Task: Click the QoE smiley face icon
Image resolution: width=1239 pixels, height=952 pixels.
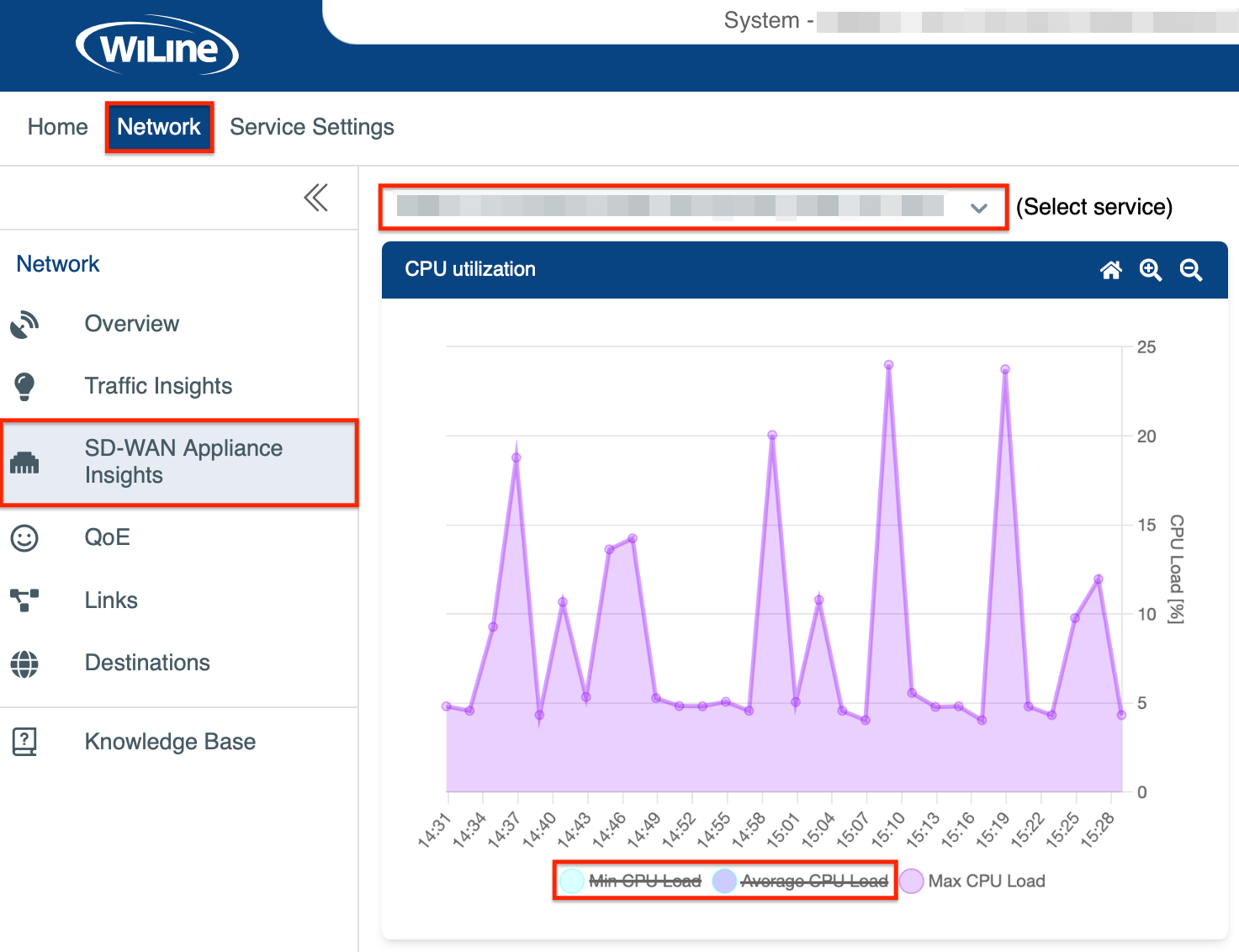Action: click(x=24, y=538)
